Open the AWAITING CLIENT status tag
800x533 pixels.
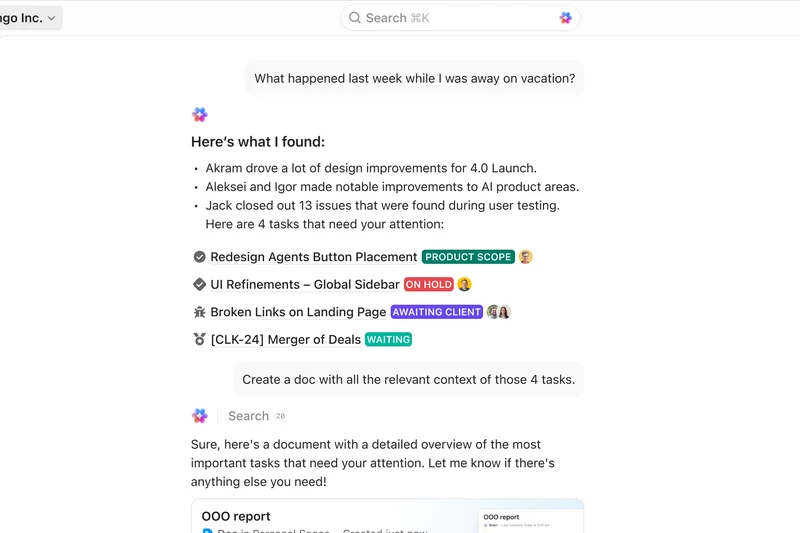pos(436,312)
